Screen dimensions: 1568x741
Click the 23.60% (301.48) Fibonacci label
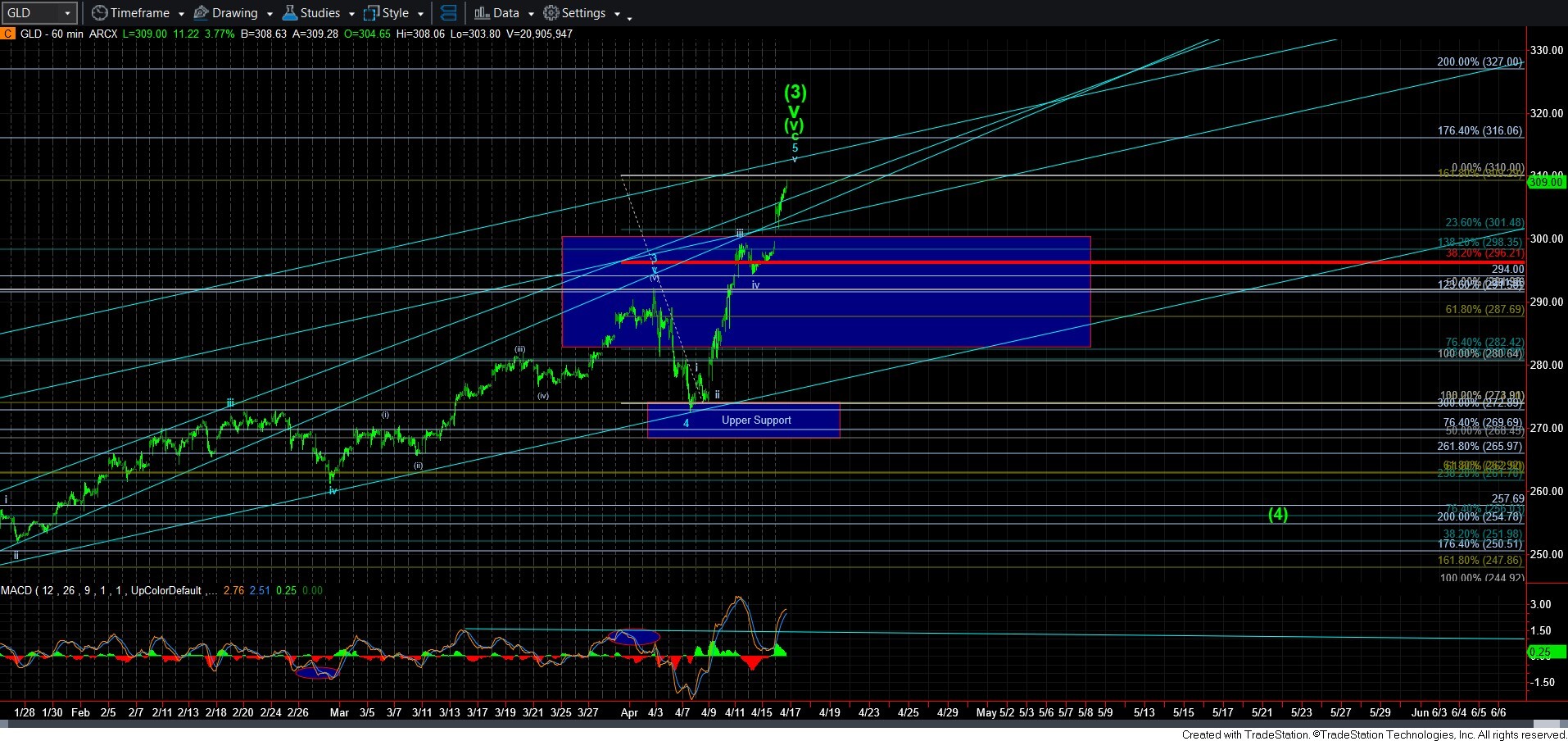pos(1484,223)
